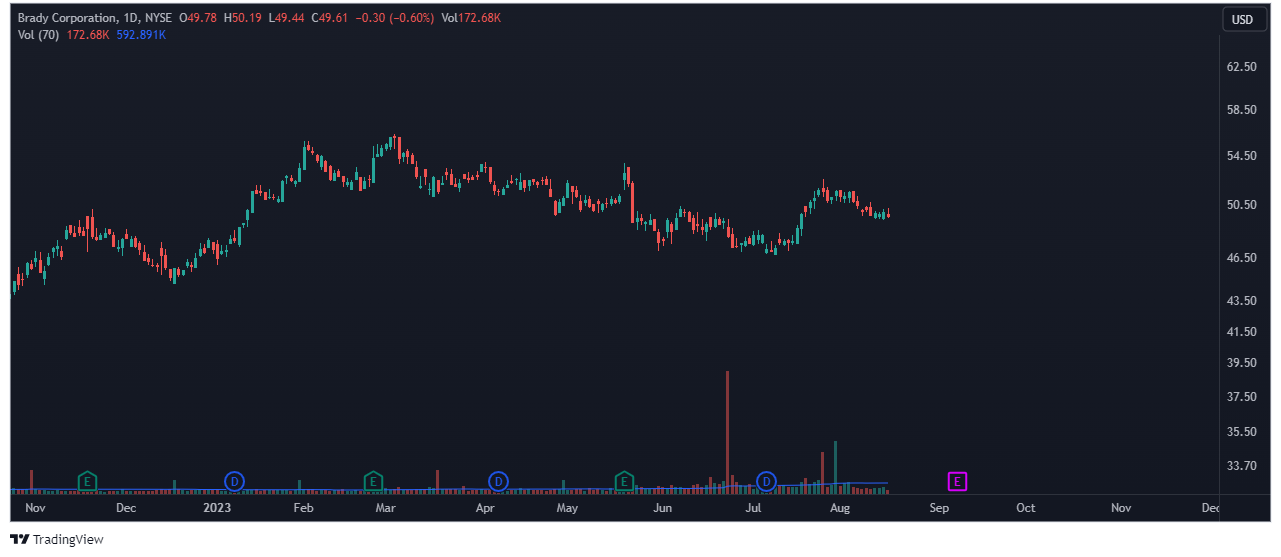
Task: Click the 50.50 price axis label
Action: (1242, 205)
